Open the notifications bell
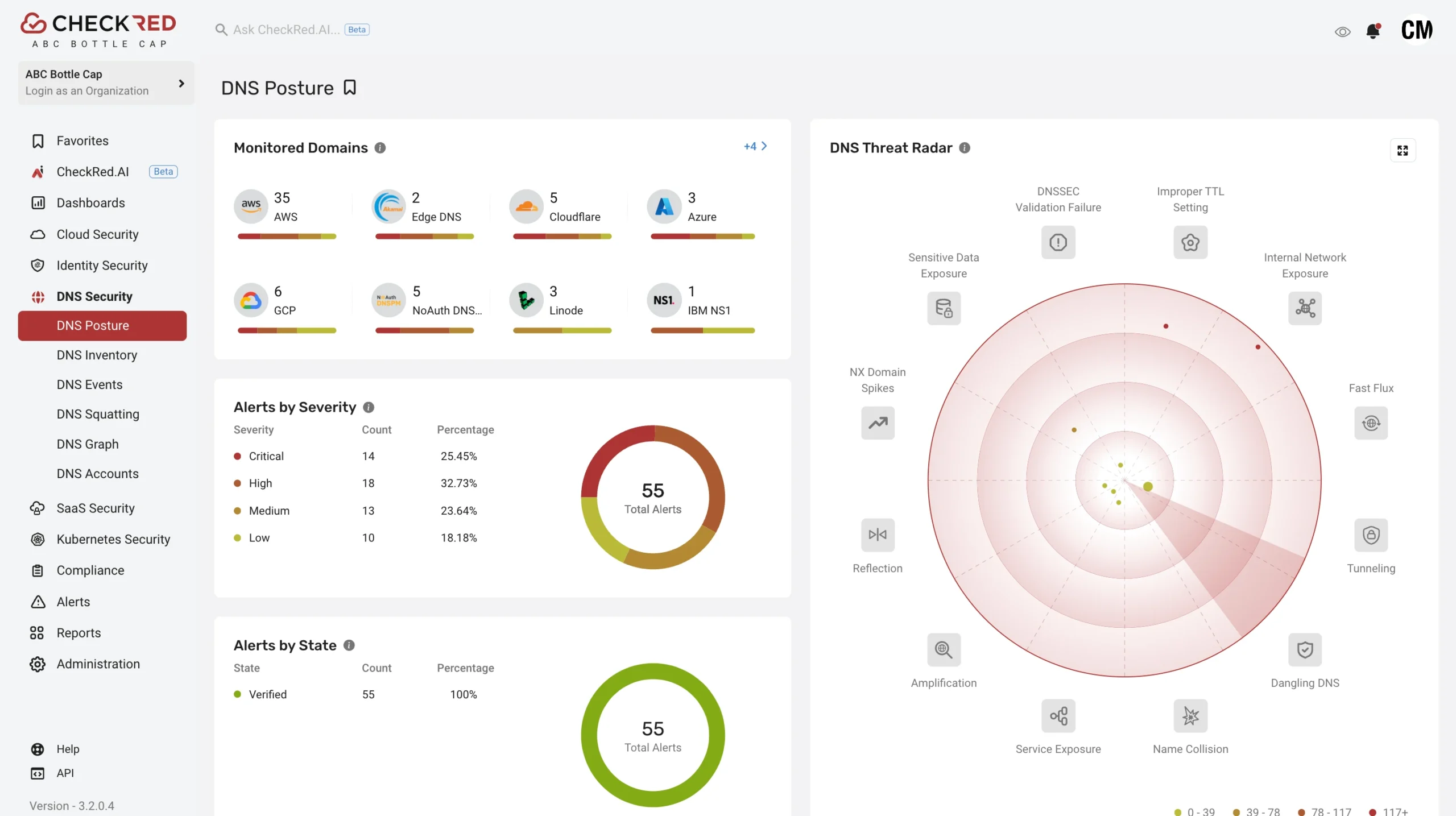1456x816 pixels. [1373, 31]
